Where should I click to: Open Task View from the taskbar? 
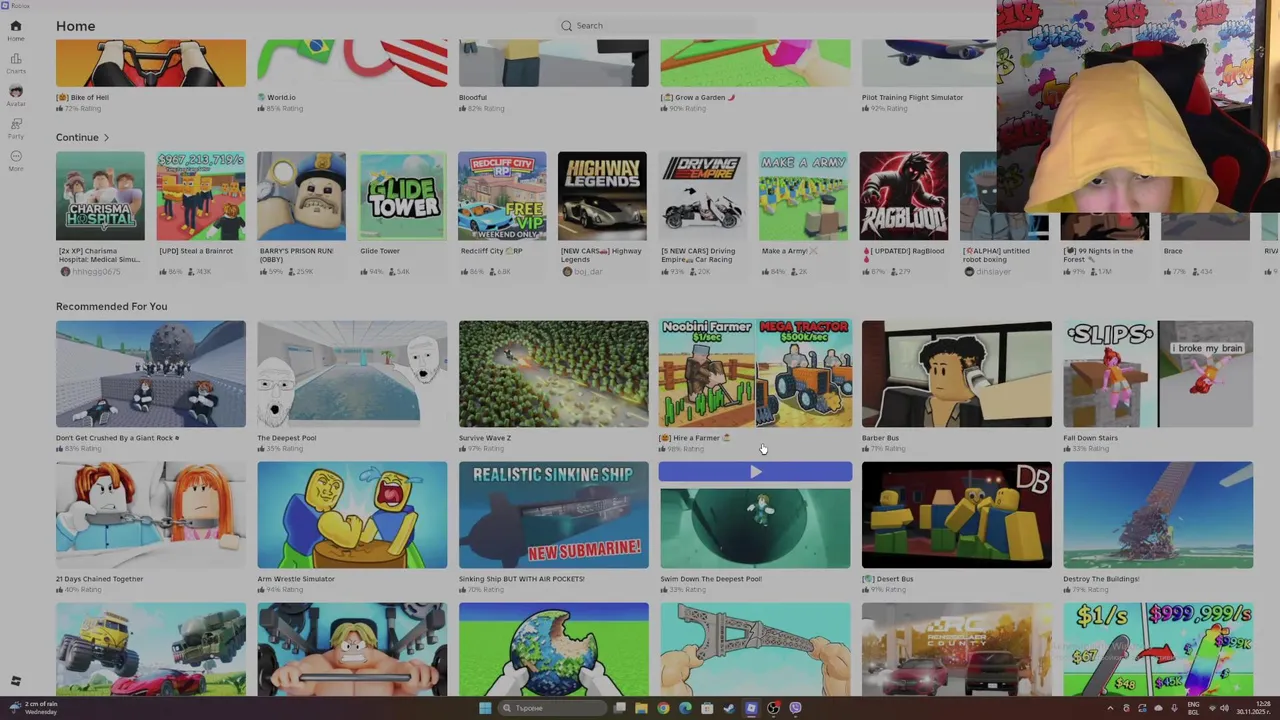coord(620,708)
